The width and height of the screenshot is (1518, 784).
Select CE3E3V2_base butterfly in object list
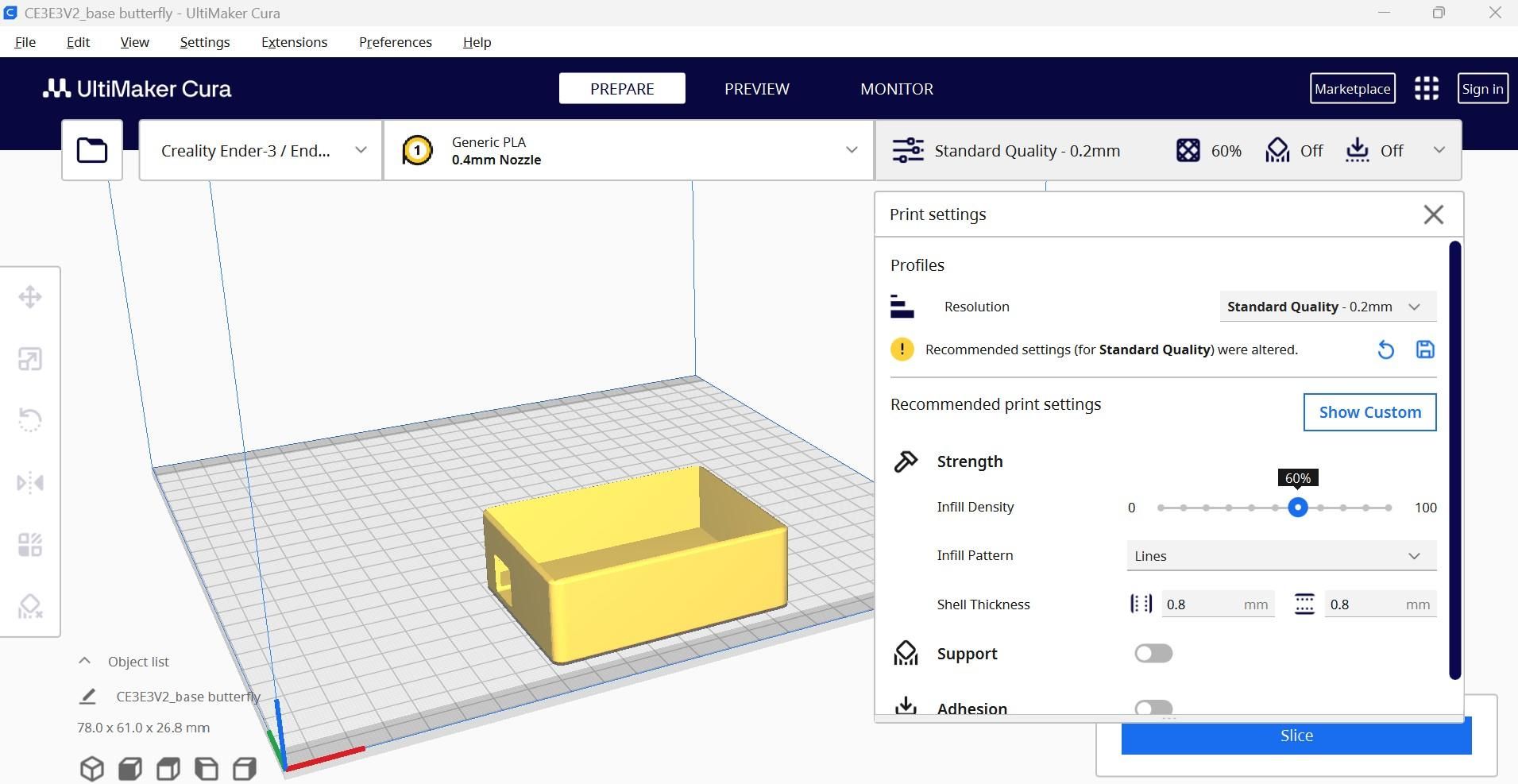point(188,697)
